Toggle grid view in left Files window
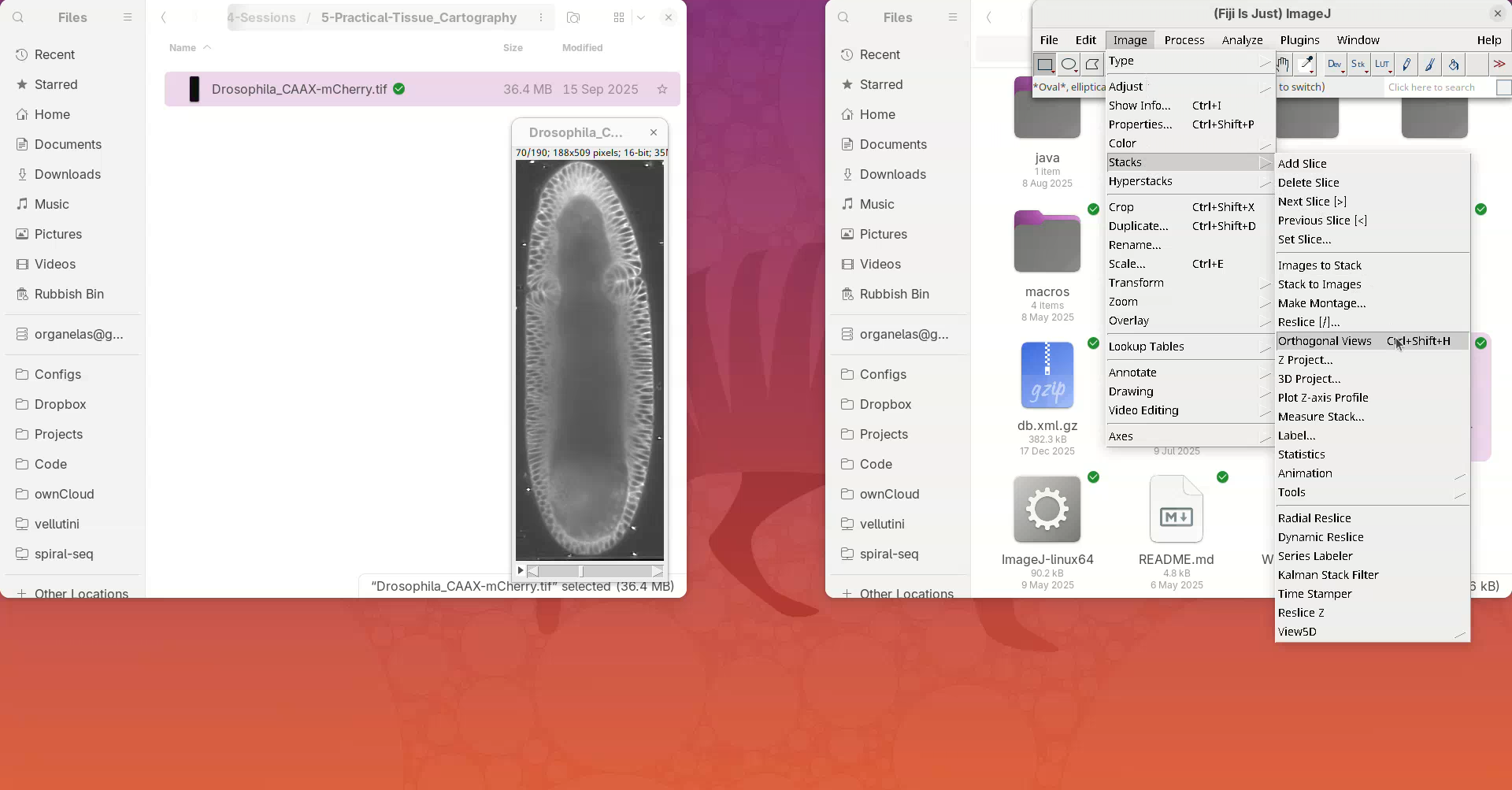 point(619,17)
